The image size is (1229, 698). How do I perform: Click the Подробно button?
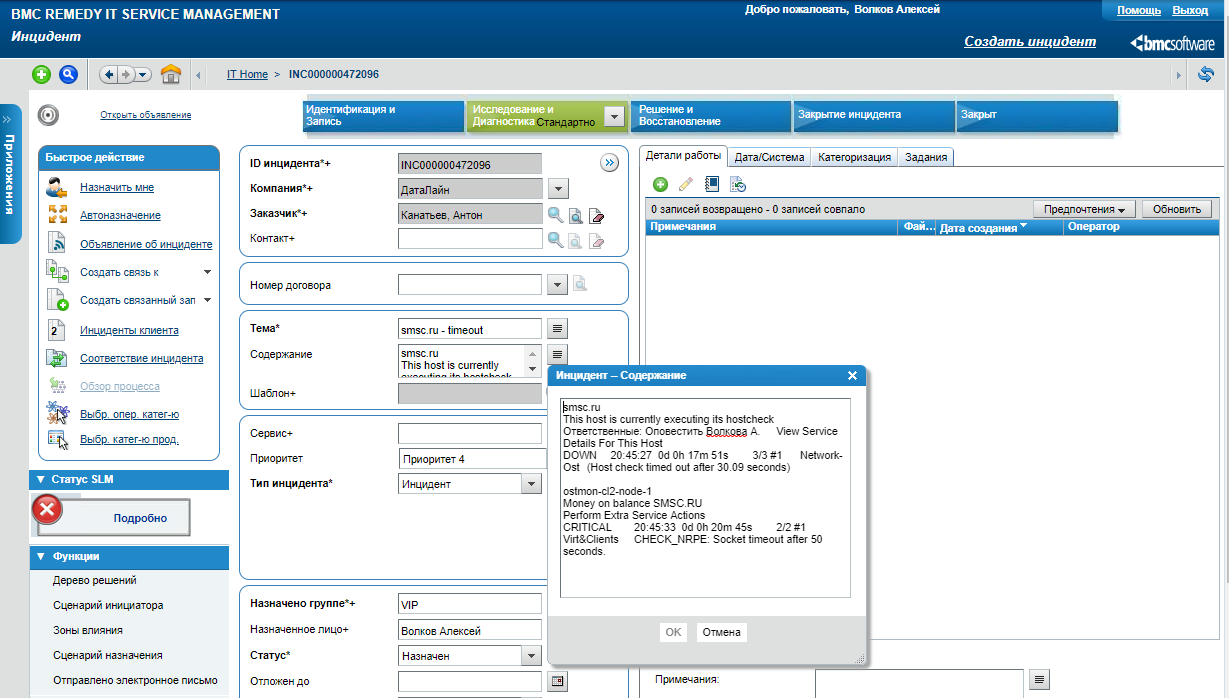[x=140, y=518]
